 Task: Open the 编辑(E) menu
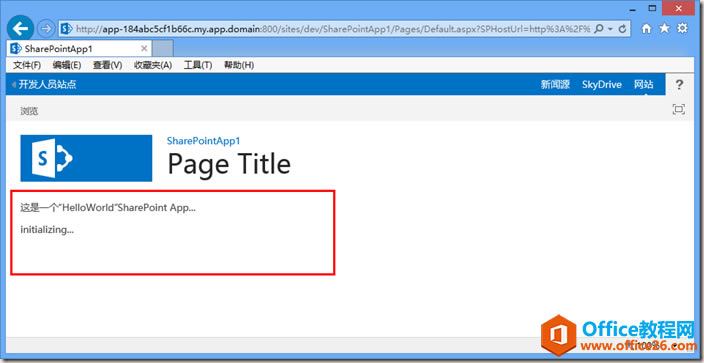coord(66,65)
